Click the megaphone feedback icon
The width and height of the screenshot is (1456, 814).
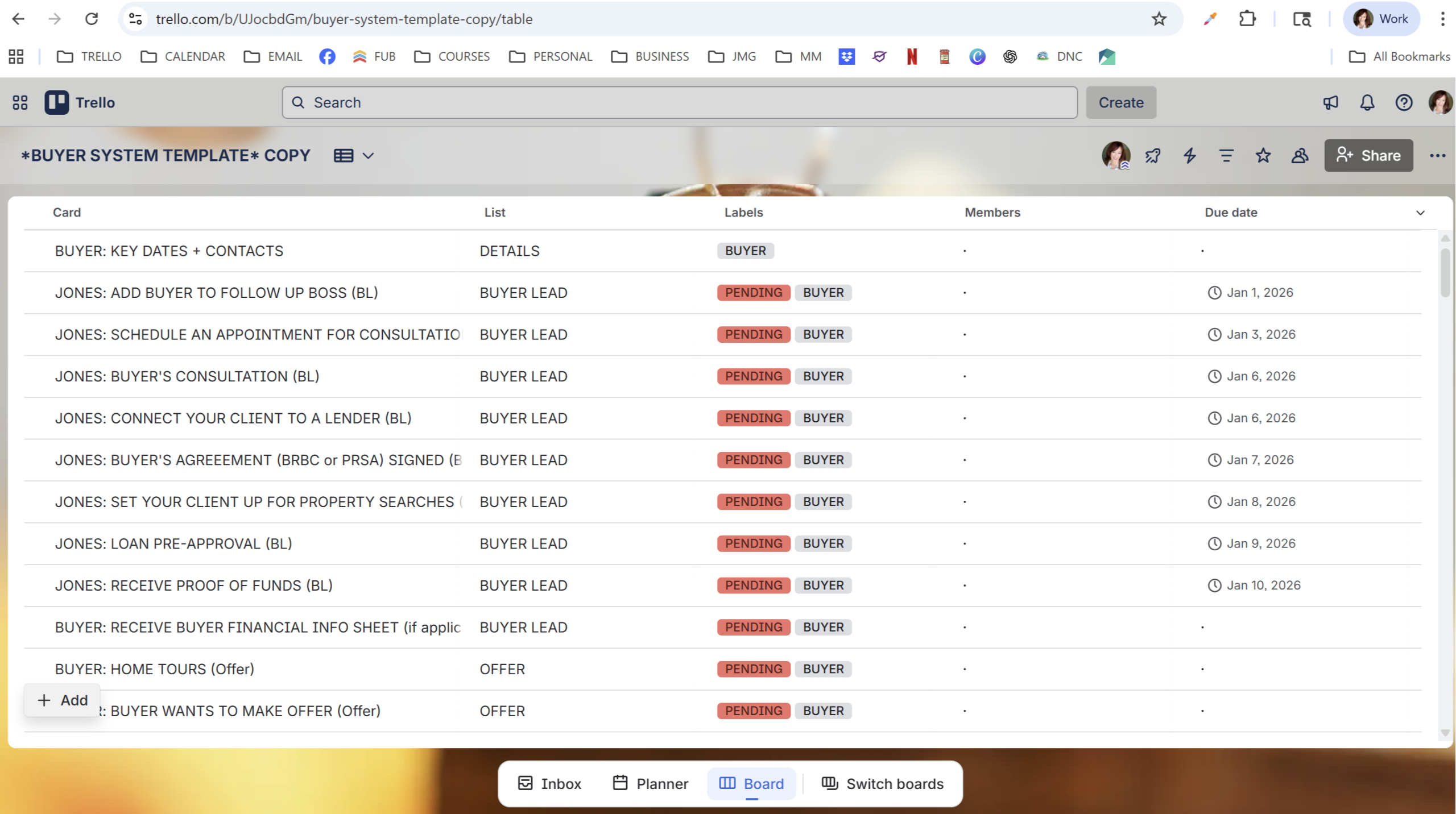click(1330, 102)
